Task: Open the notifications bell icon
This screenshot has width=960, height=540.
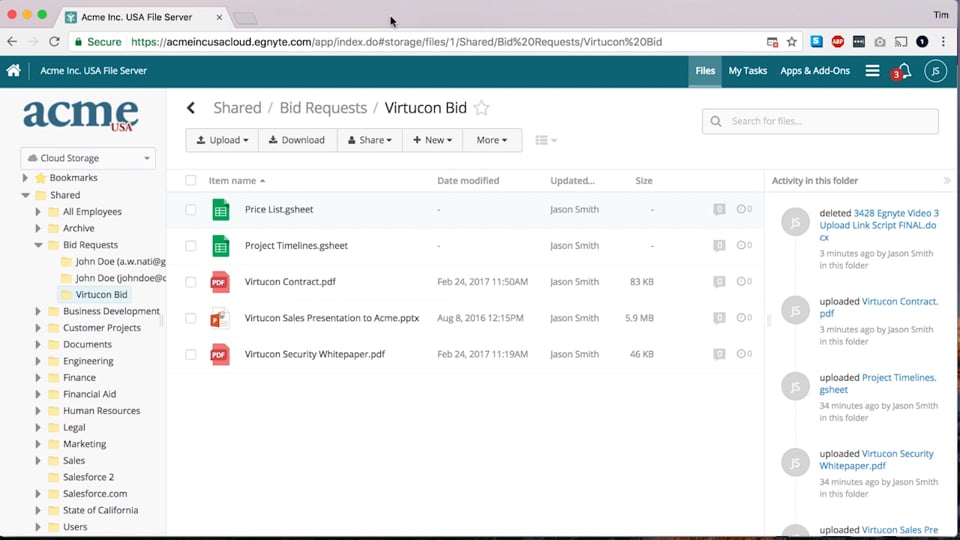Action: pos(904,71)
